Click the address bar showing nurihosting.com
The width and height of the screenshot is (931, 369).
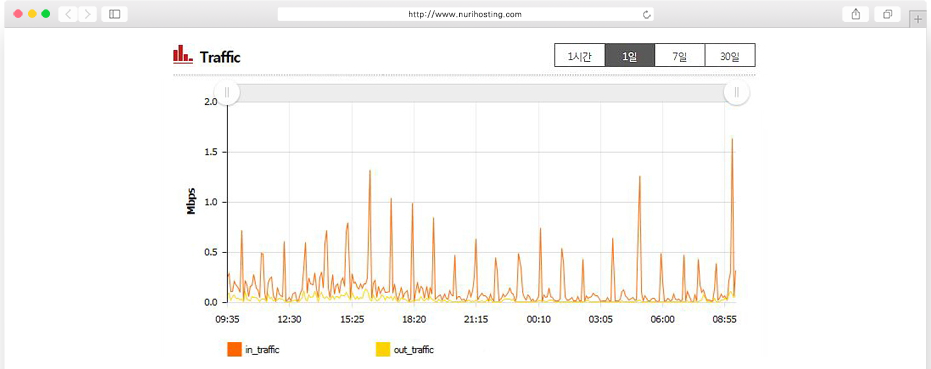465,14
